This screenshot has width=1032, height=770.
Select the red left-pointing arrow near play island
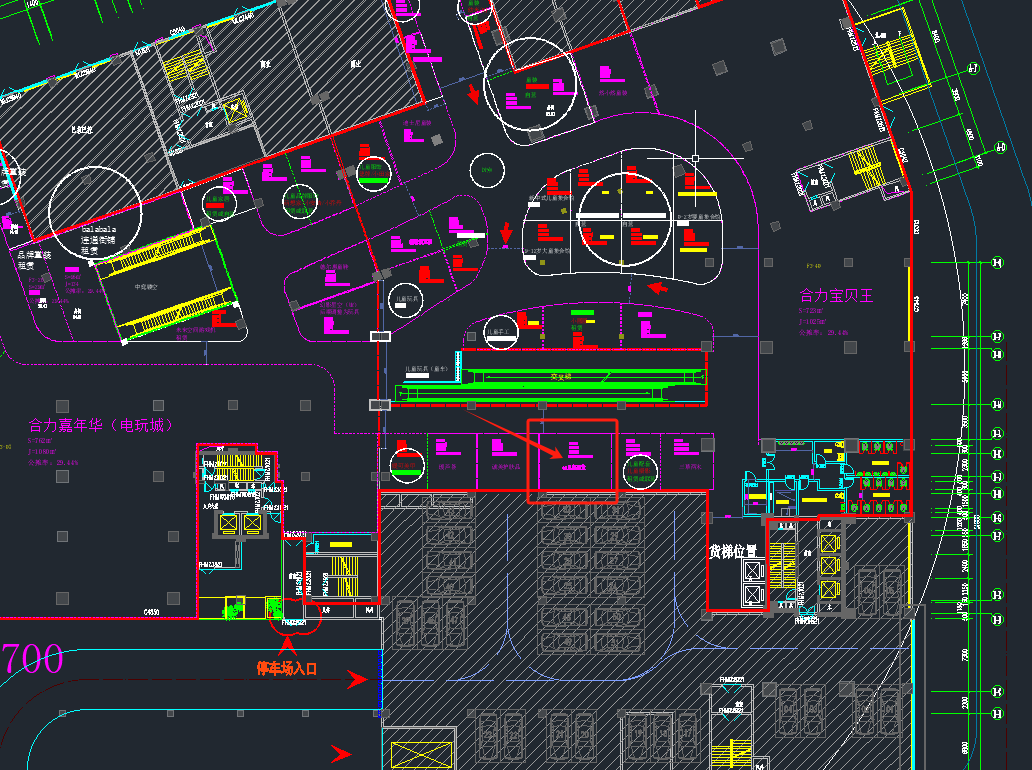tap(656, 288)
